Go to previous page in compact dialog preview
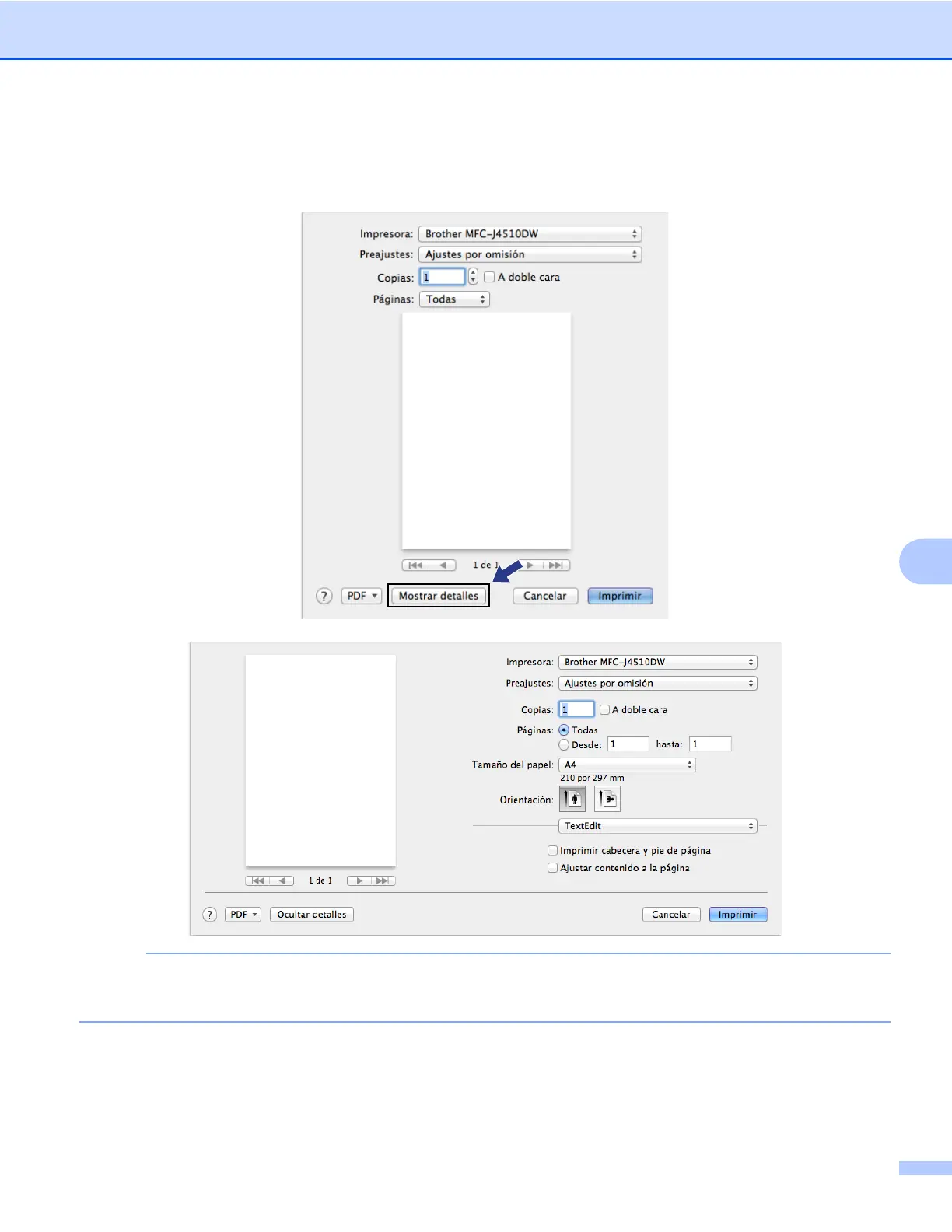The image size is (952, 1232). click(x=443, y=565)
